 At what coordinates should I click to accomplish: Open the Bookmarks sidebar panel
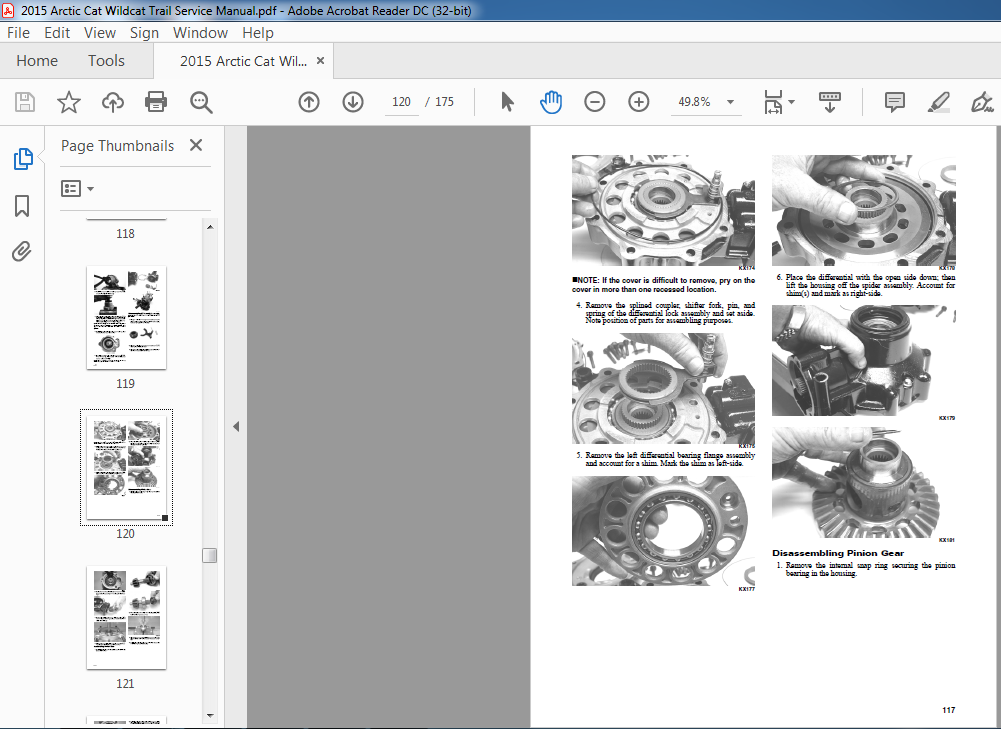22,206
